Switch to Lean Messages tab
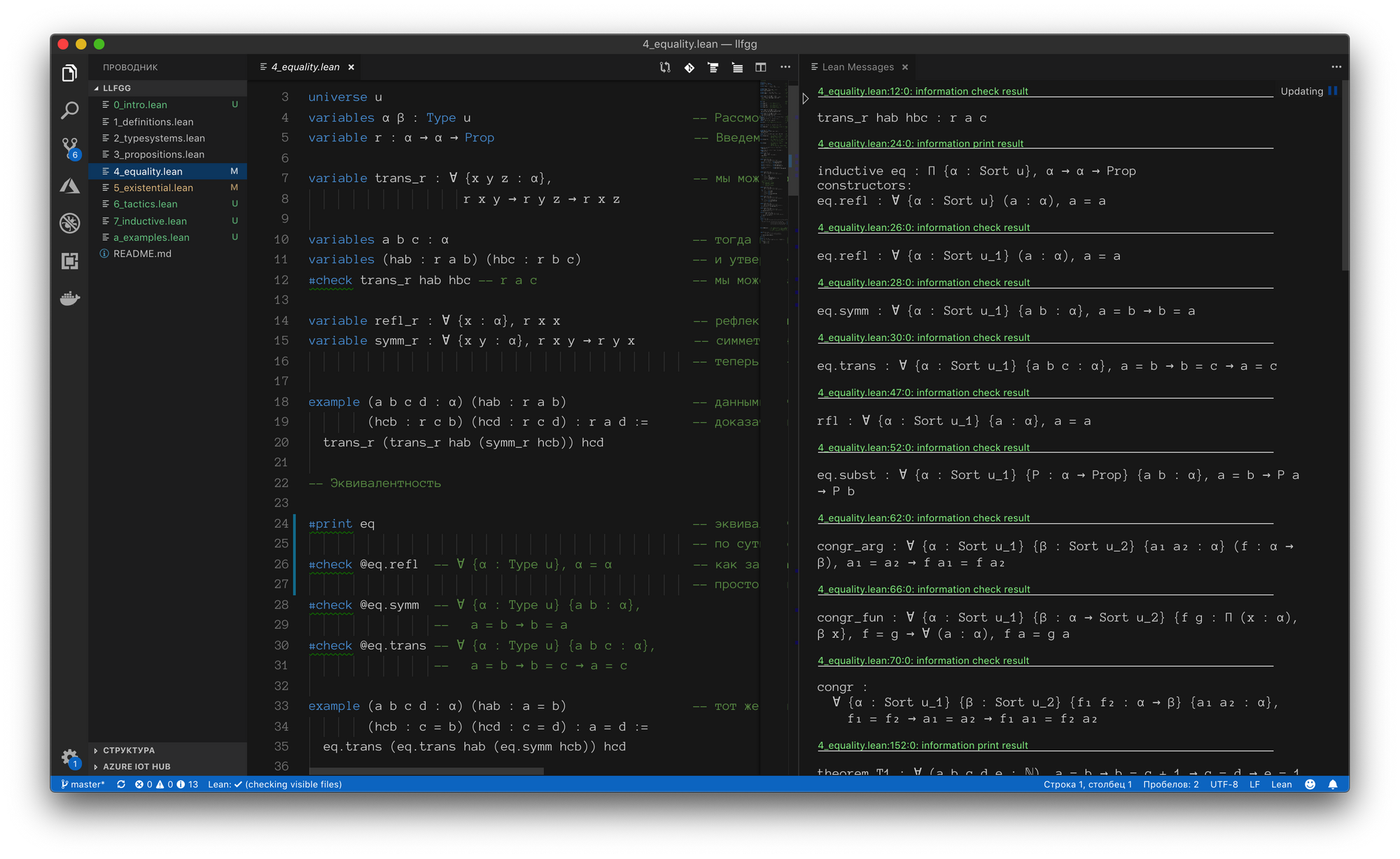 tap(857, 67)
